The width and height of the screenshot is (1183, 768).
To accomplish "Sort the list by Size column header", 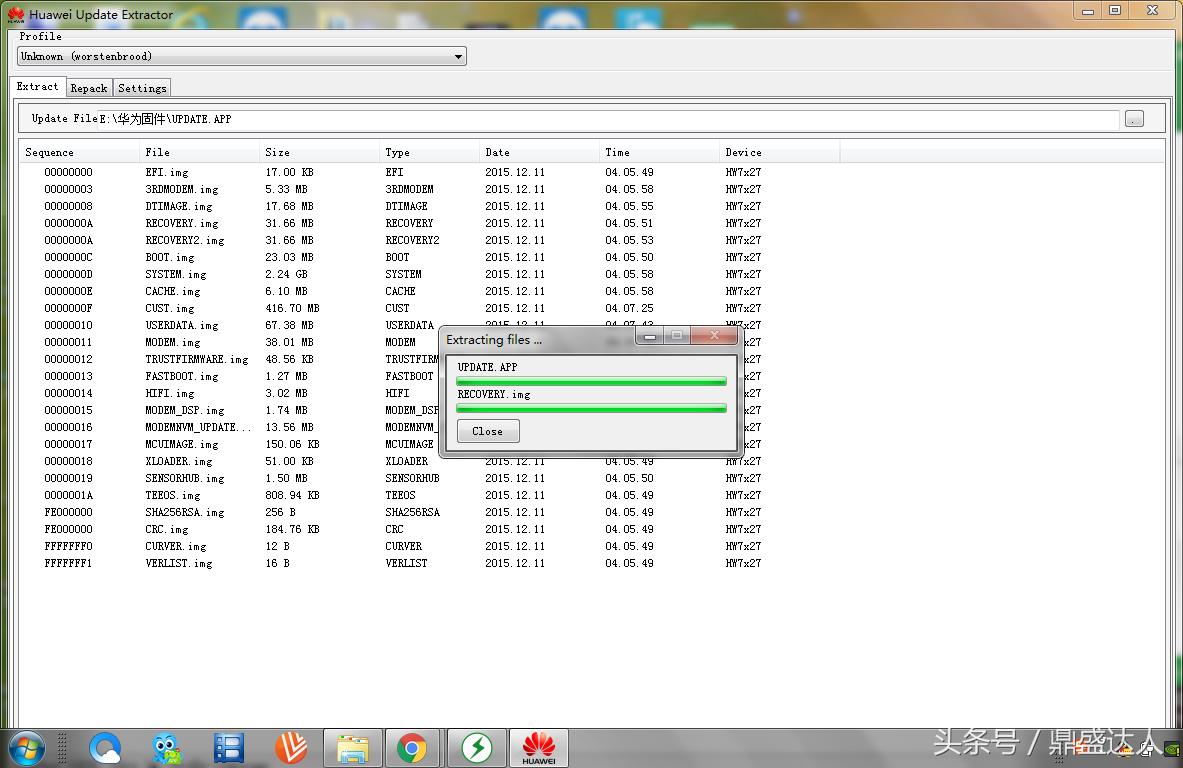I will (x=318, y=152).
